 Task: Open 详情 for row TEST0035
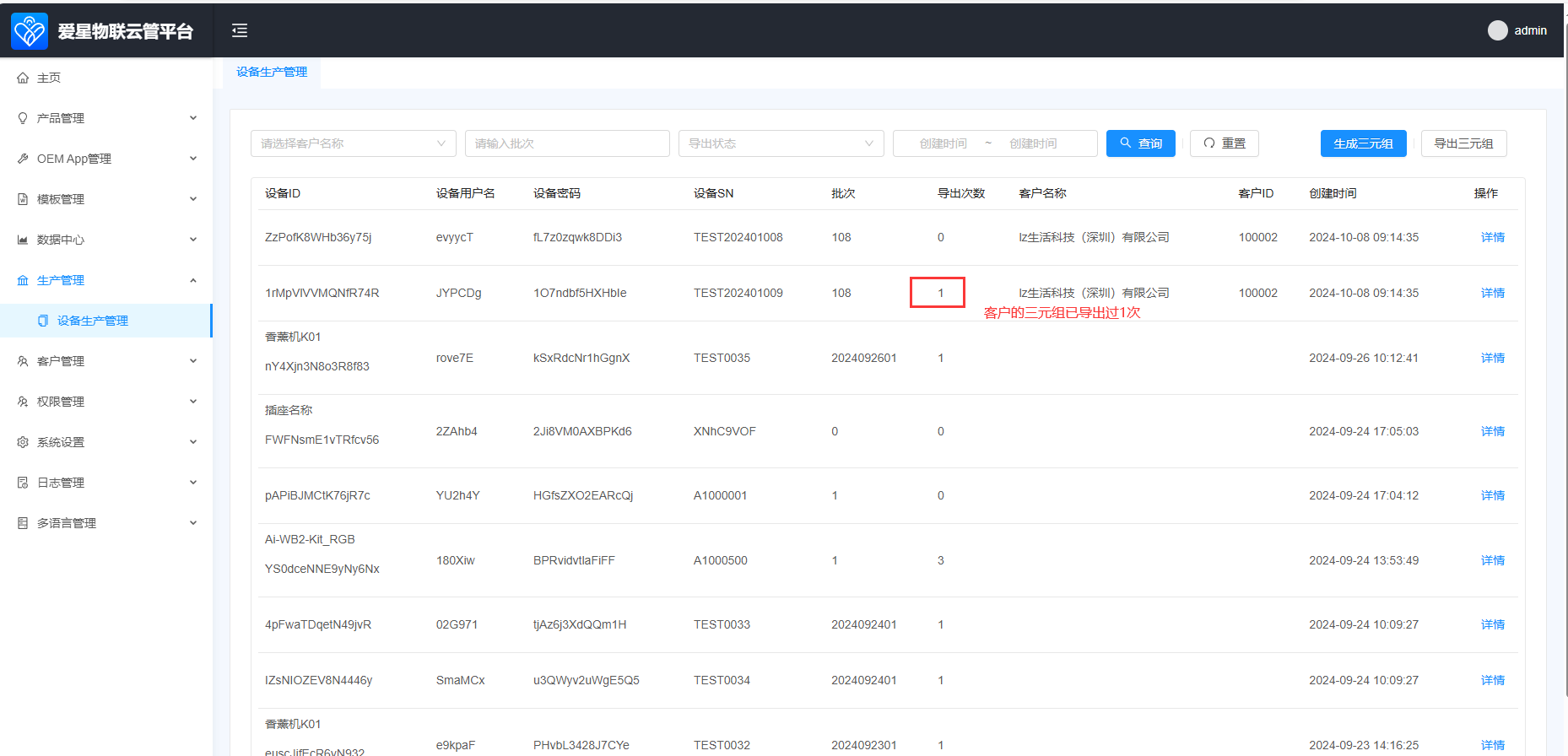[x=1492, y=358]
